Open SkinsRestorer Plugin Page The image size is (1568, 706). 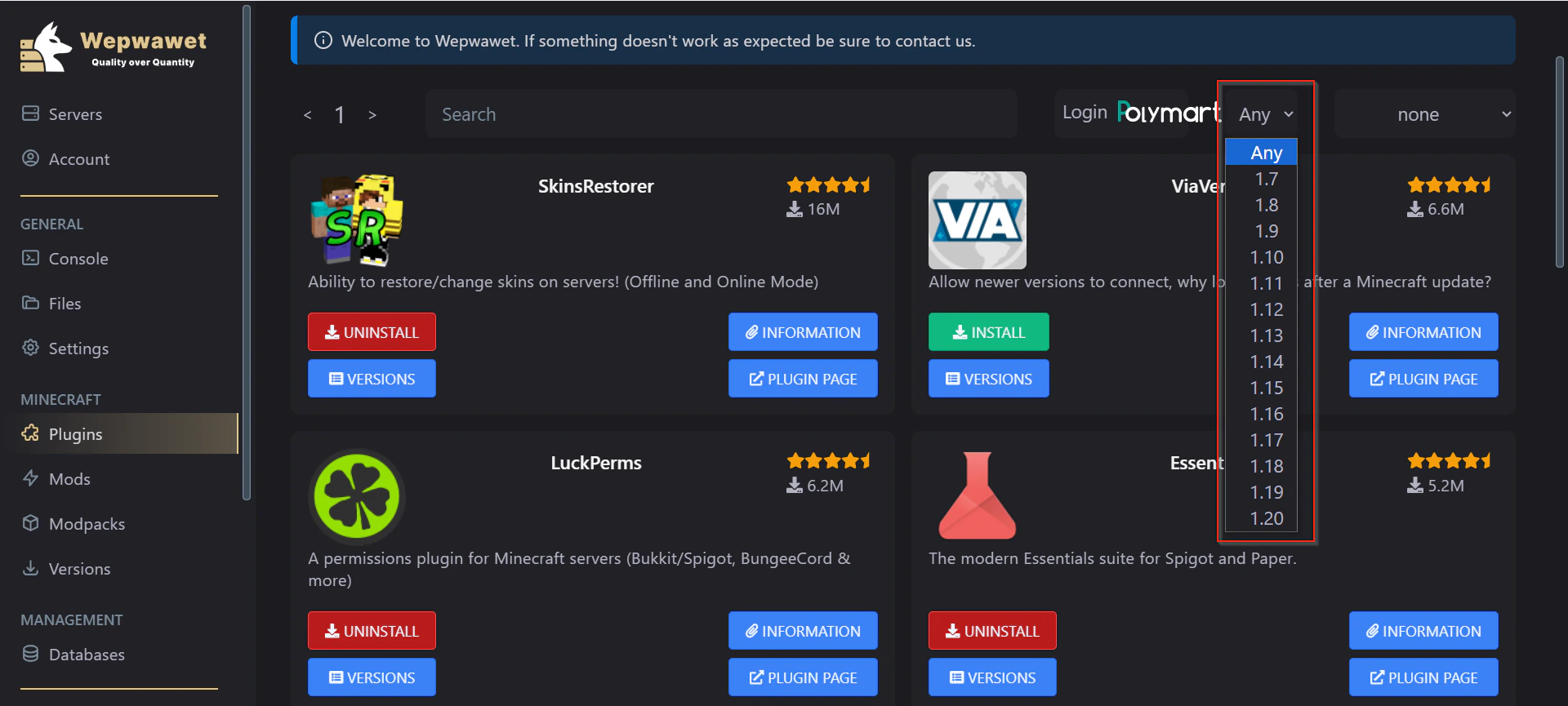803,379
